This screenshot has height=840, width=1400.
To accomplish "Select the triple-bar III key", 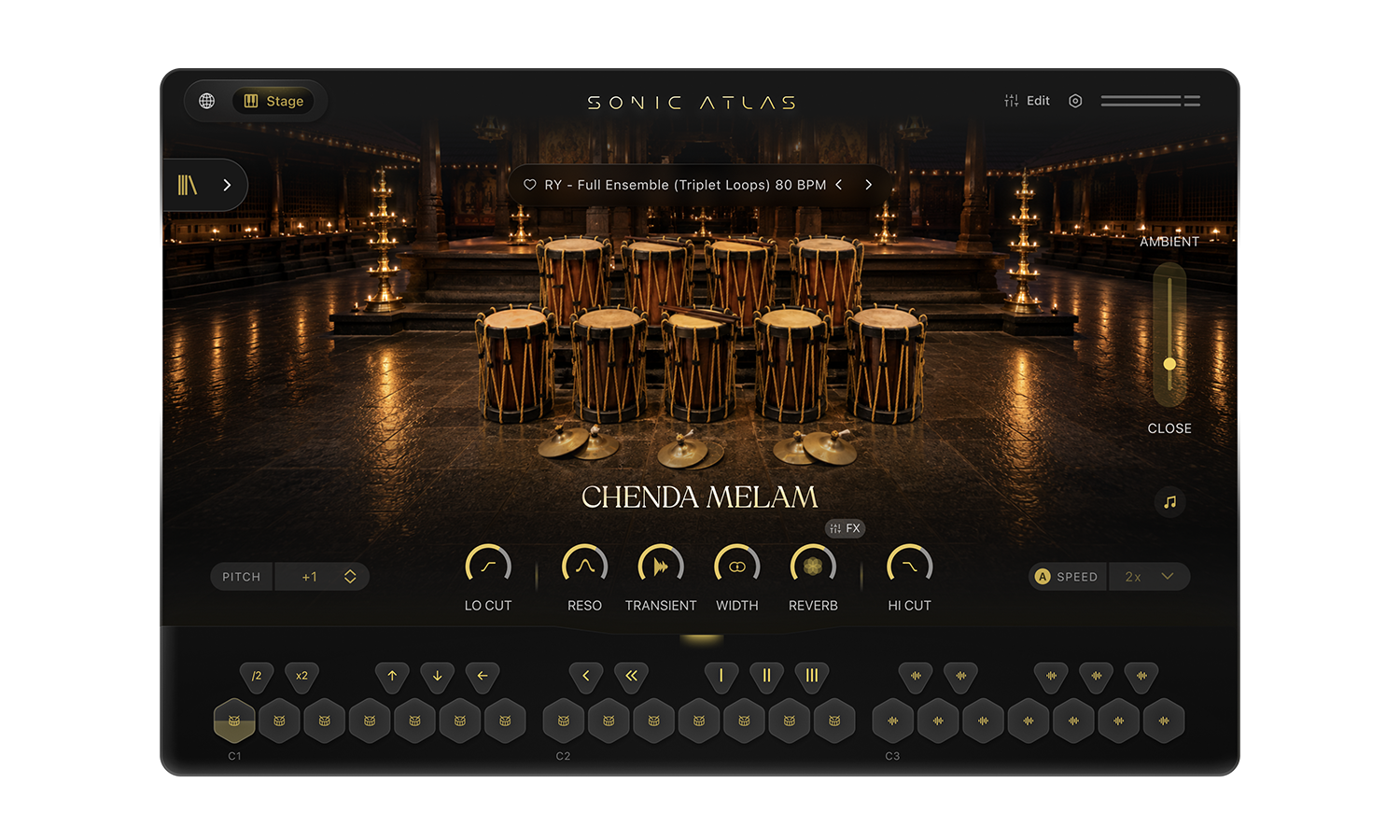I will (x=812, y=676).
